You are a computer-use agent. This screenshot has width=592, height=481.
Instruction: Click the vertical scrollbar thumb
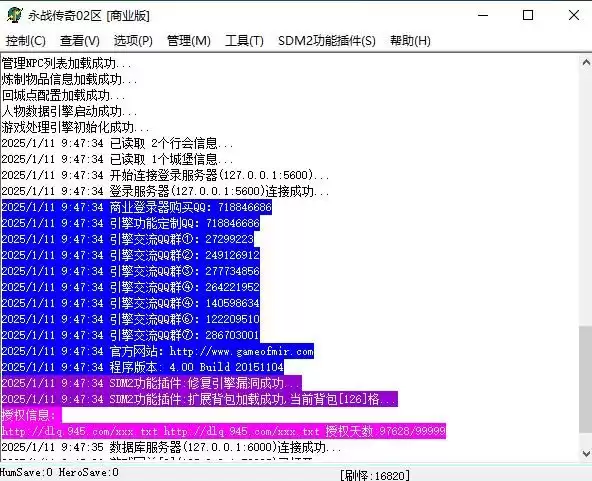(x=586, y=379)
